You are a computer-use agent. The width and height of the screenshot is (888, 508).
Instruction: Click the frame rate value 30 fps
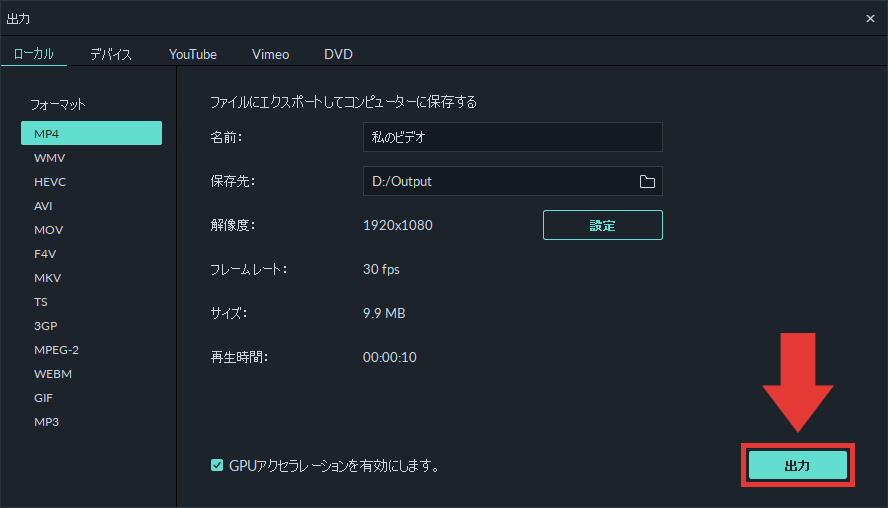coord(381,269)
